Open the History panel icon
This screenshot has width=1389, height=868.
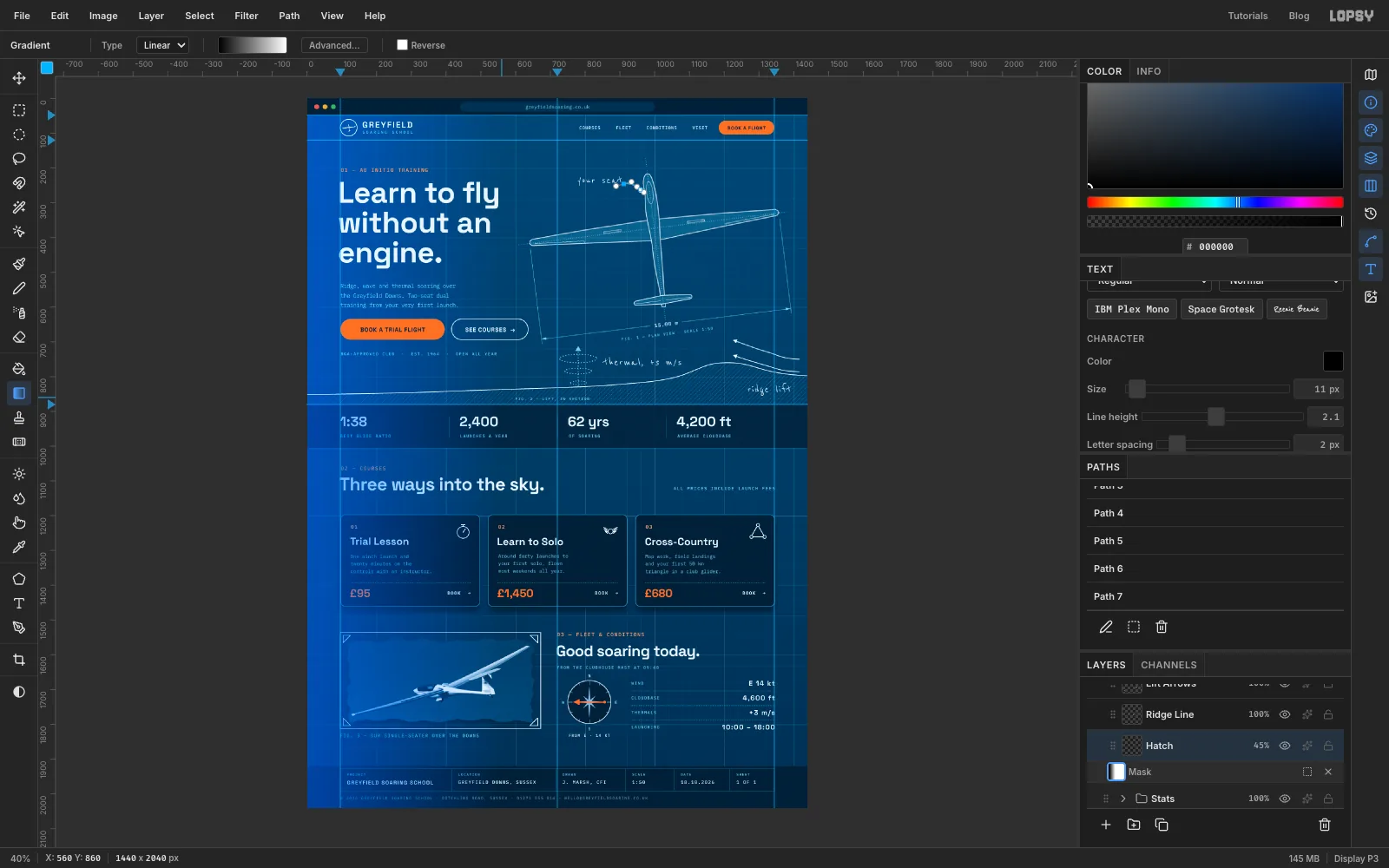click(x=1371, y=214)
